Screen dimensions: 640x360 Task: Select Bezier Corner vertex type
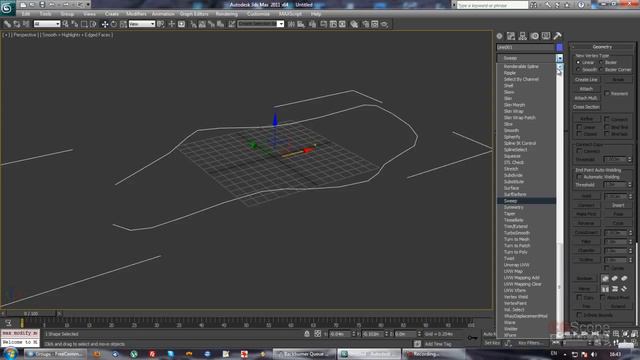pyautogui.click(x=601, y=69)
